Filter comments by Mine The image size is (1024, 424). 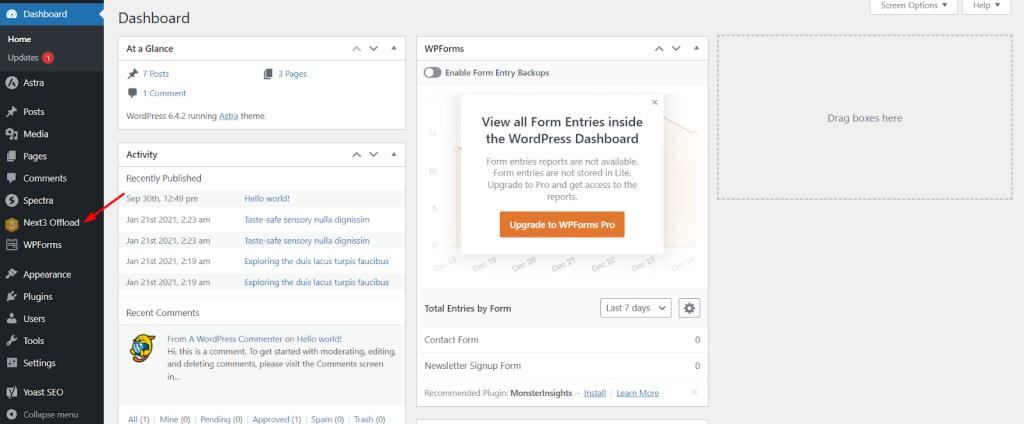pos(175,419)
